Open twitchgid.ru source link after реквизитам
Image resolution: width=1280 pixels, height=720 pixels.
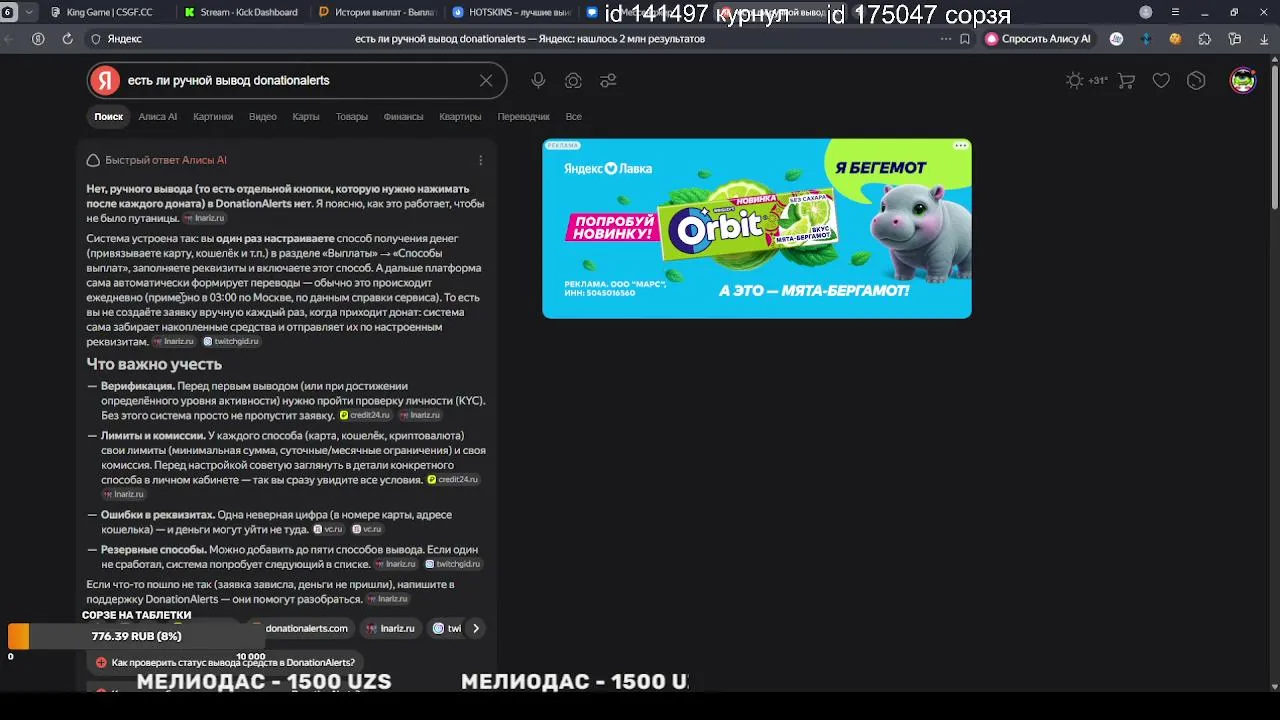pyautogui.click(x=231, y=342)
